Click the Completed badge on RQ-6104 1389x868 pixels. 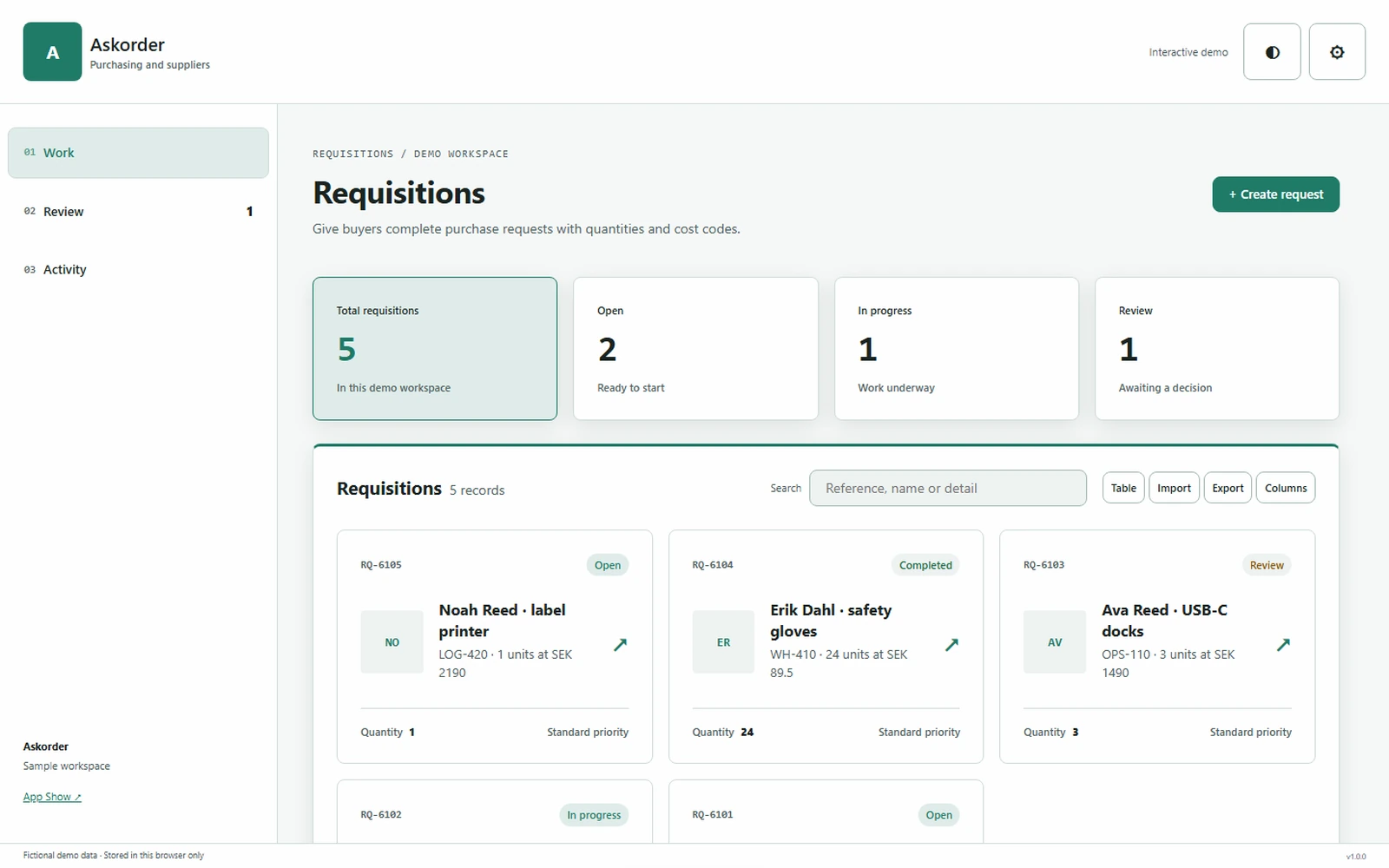(925, 565)
